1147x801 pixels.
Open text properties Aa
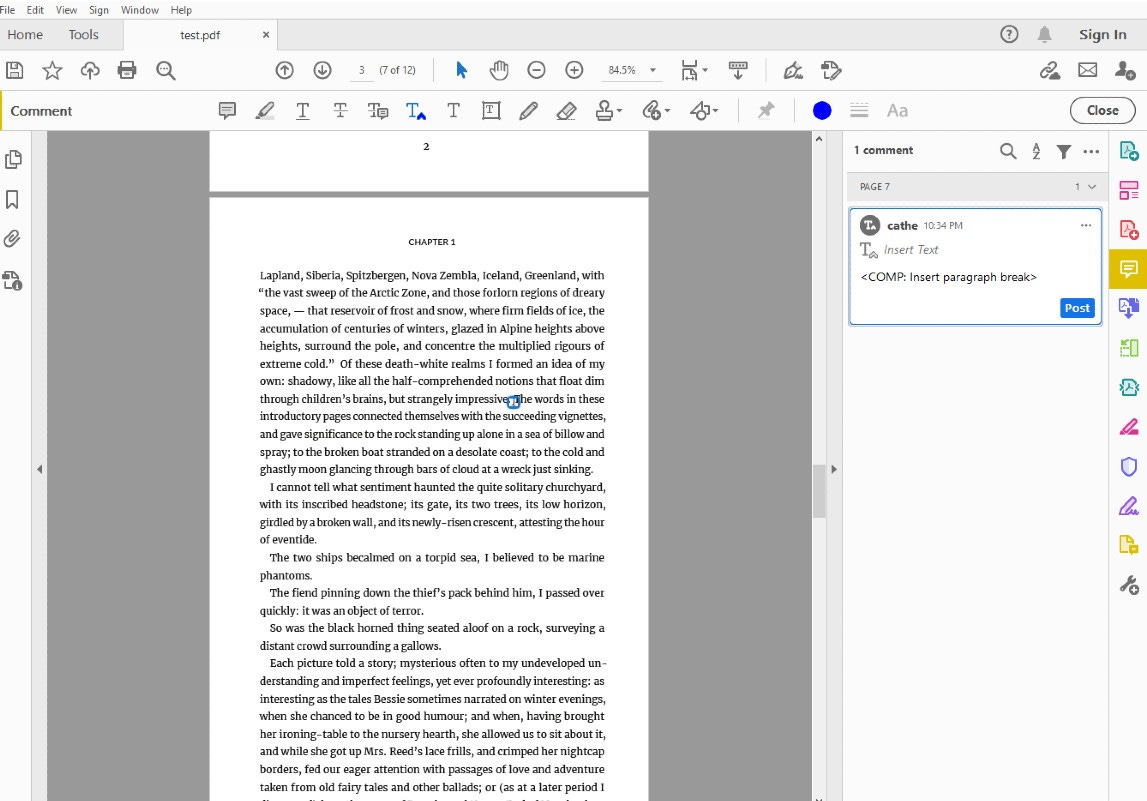pyautogui.click(x=898, y=110)
